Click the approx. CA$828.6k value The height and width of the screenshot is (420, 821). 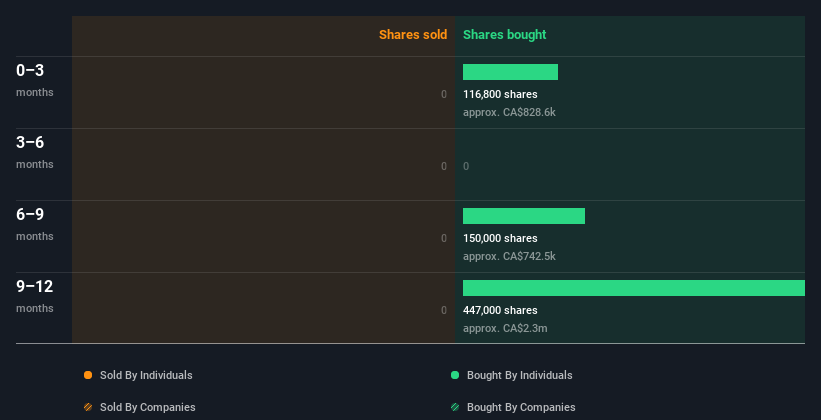509,113
